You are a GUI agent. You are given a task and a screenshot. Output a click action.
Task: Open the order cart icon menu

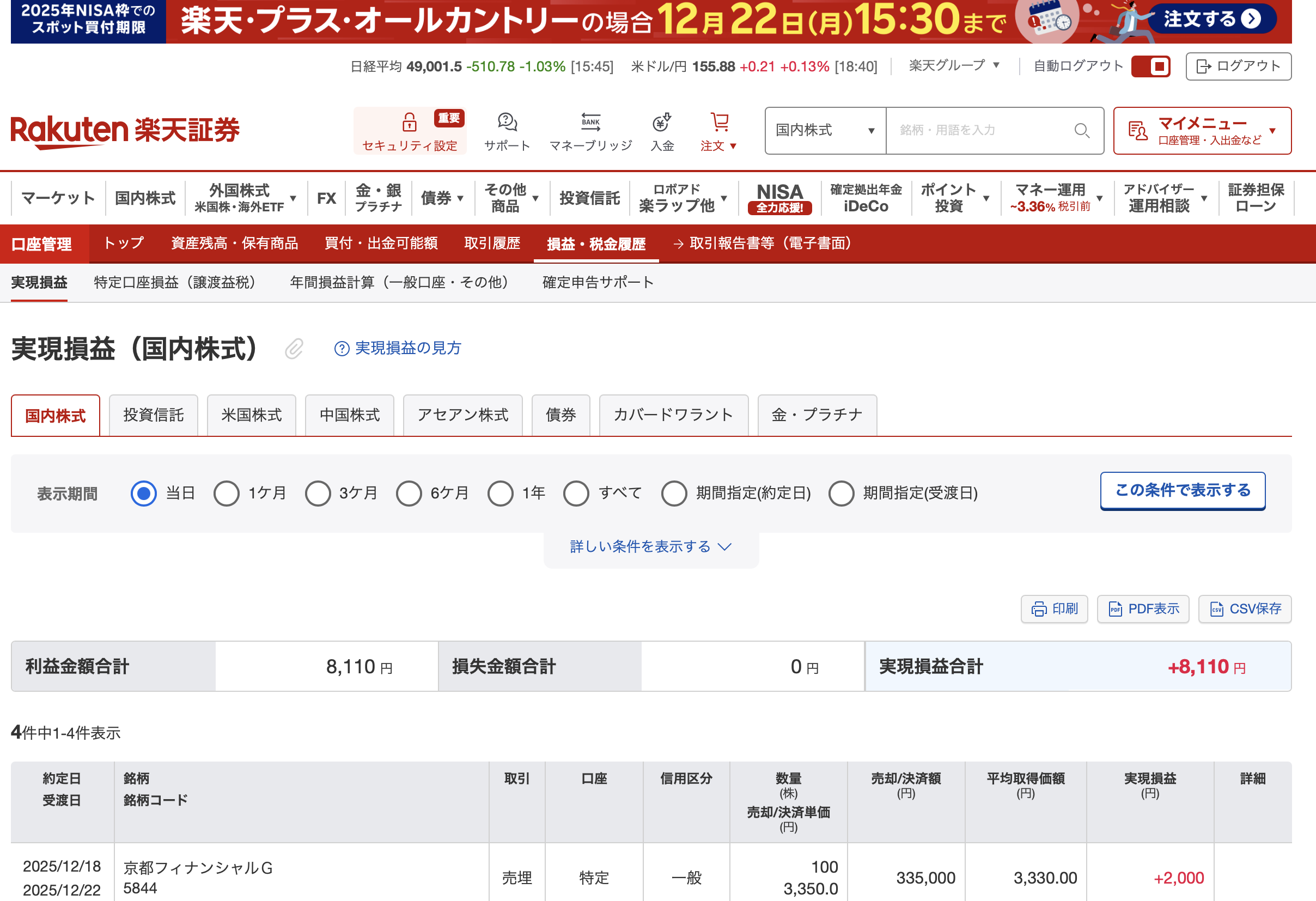[x=719, y=122]
